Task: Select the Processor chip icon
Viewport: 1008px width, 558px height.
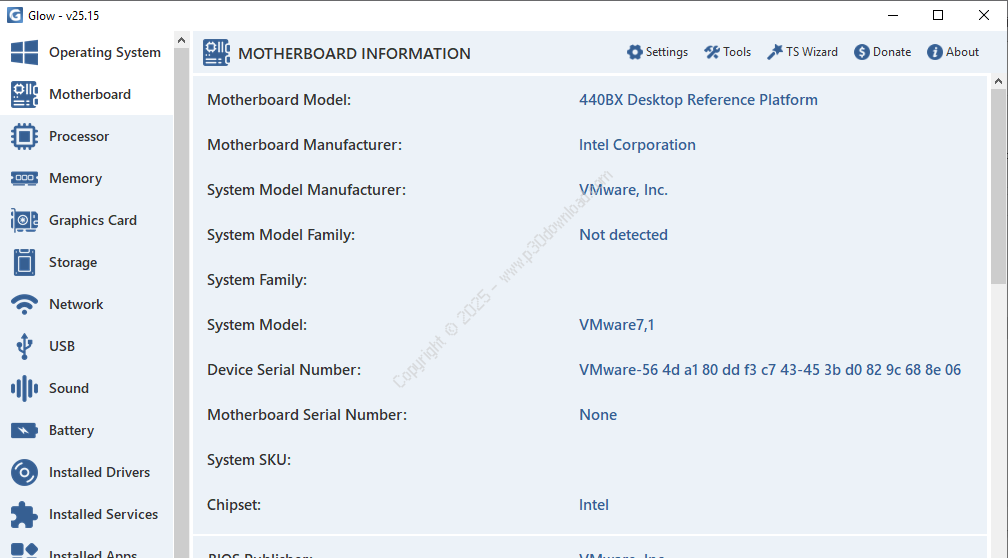Action: 24,137
